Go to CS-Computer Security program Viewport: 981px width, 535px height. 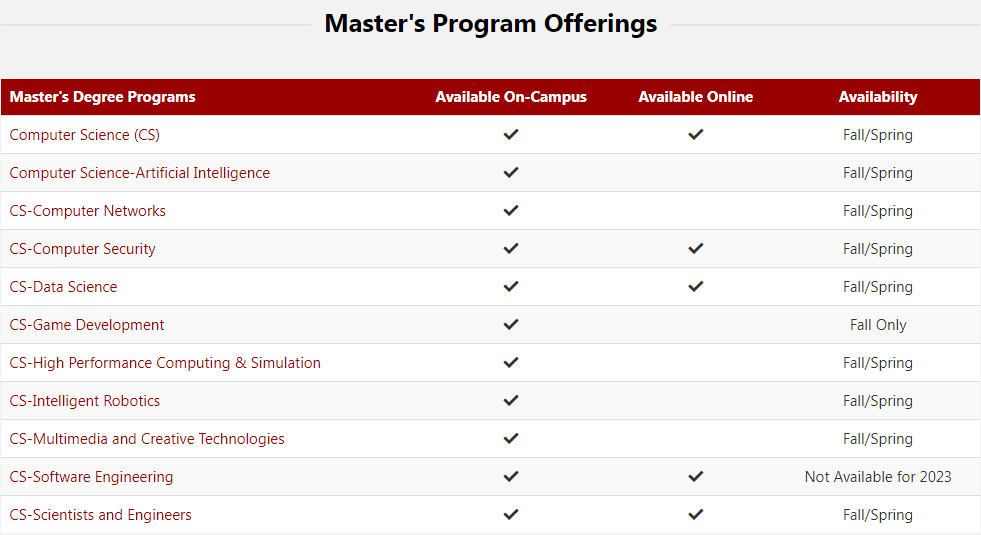83,249
